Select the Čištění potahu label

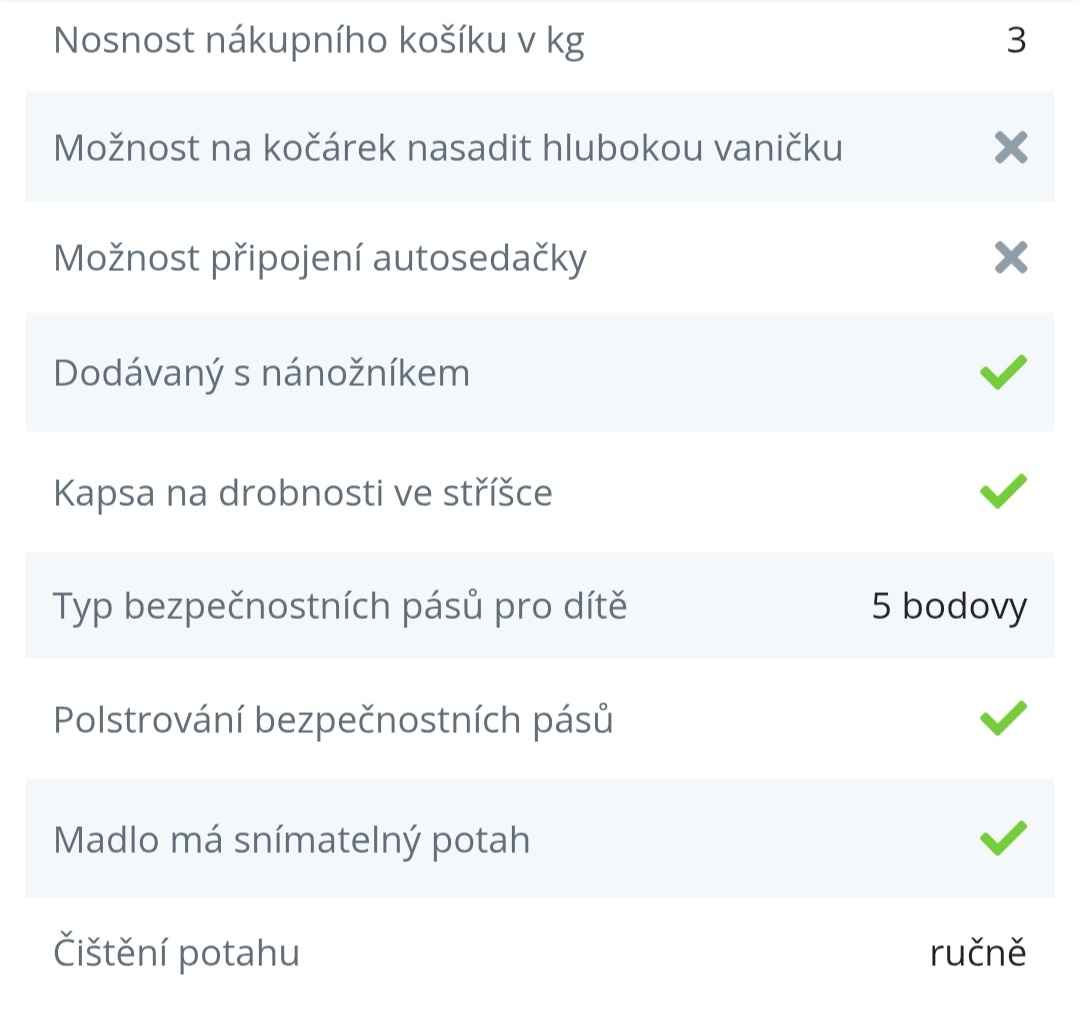point(176,953)
